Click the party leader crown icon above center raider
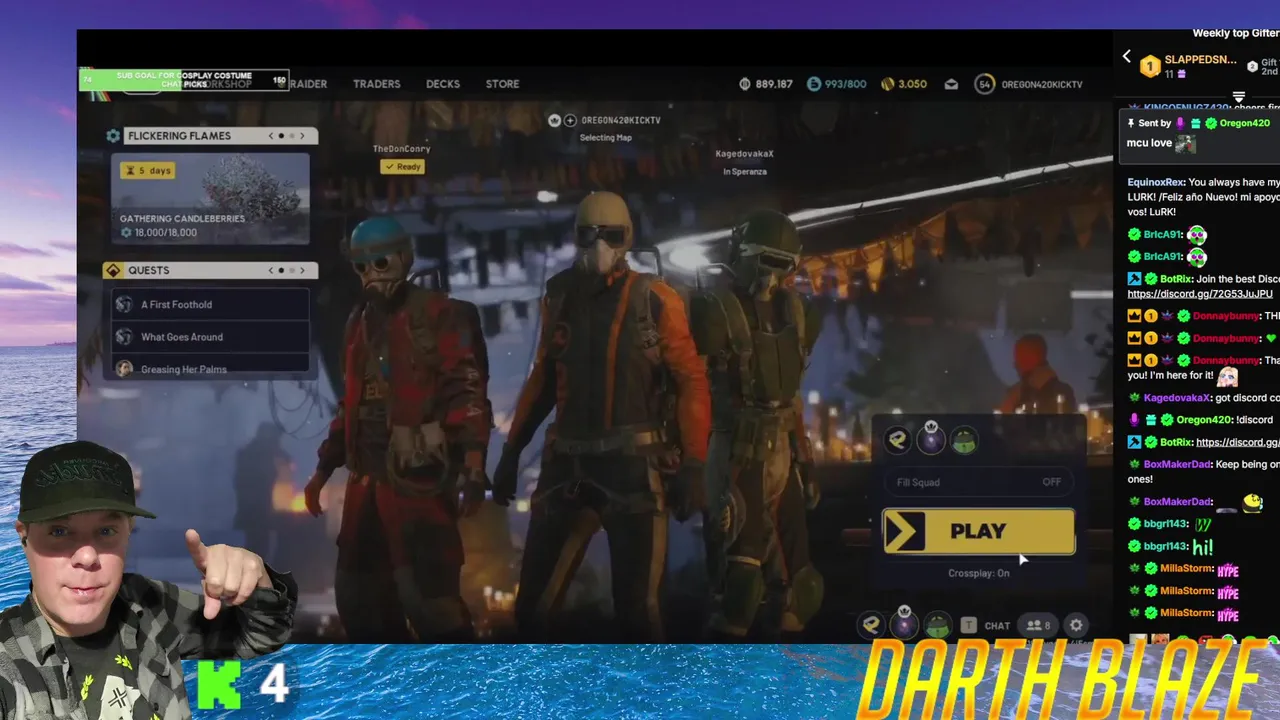 (x=554, y=120)
